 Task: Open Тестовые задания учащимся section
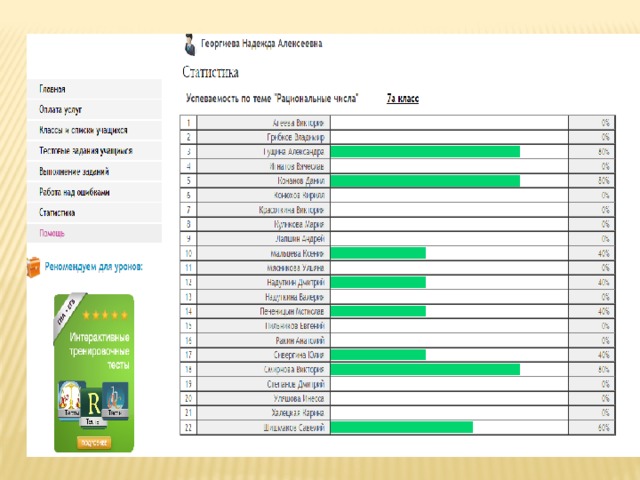[x=94, y=151]
